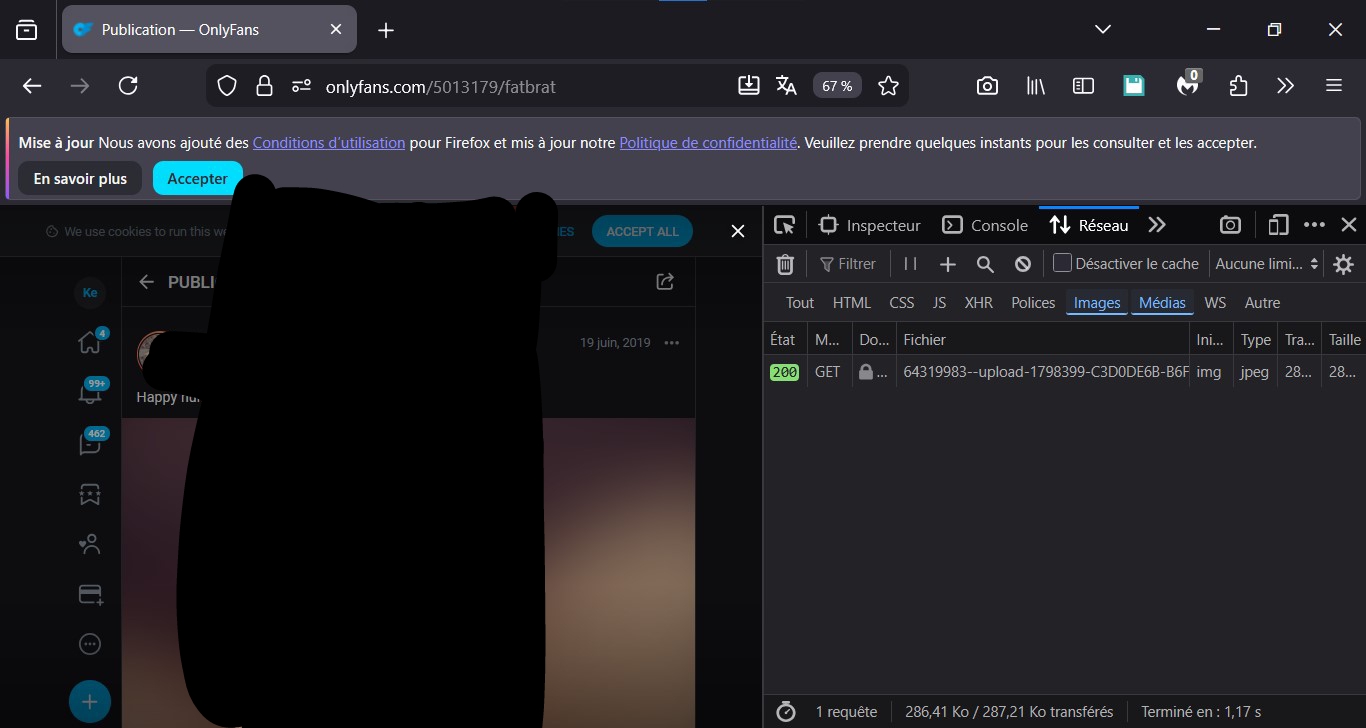Viewport: 1366px width, 728px height.
Task: Pause network recording in DevTools
Action: 910,264
